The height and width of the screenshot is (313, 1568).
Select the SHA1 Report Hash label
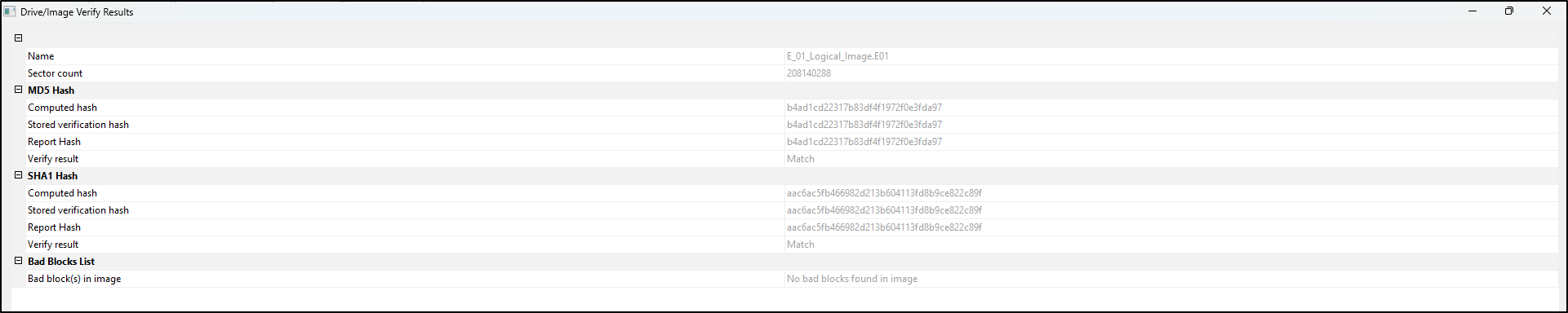click(54, 227)
